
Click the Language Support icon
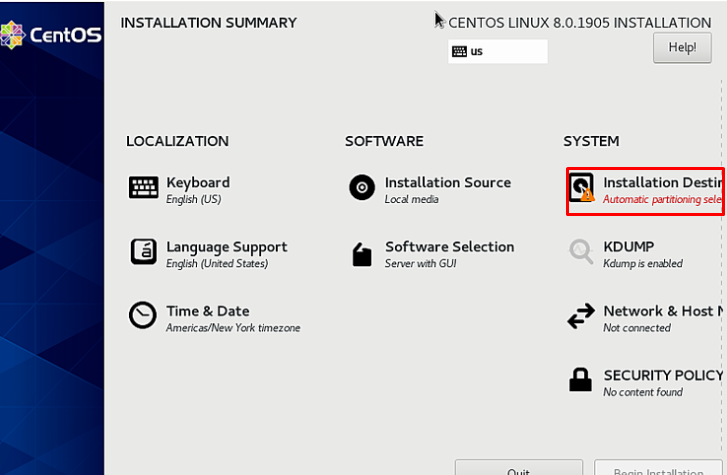(x=143, y=251)
